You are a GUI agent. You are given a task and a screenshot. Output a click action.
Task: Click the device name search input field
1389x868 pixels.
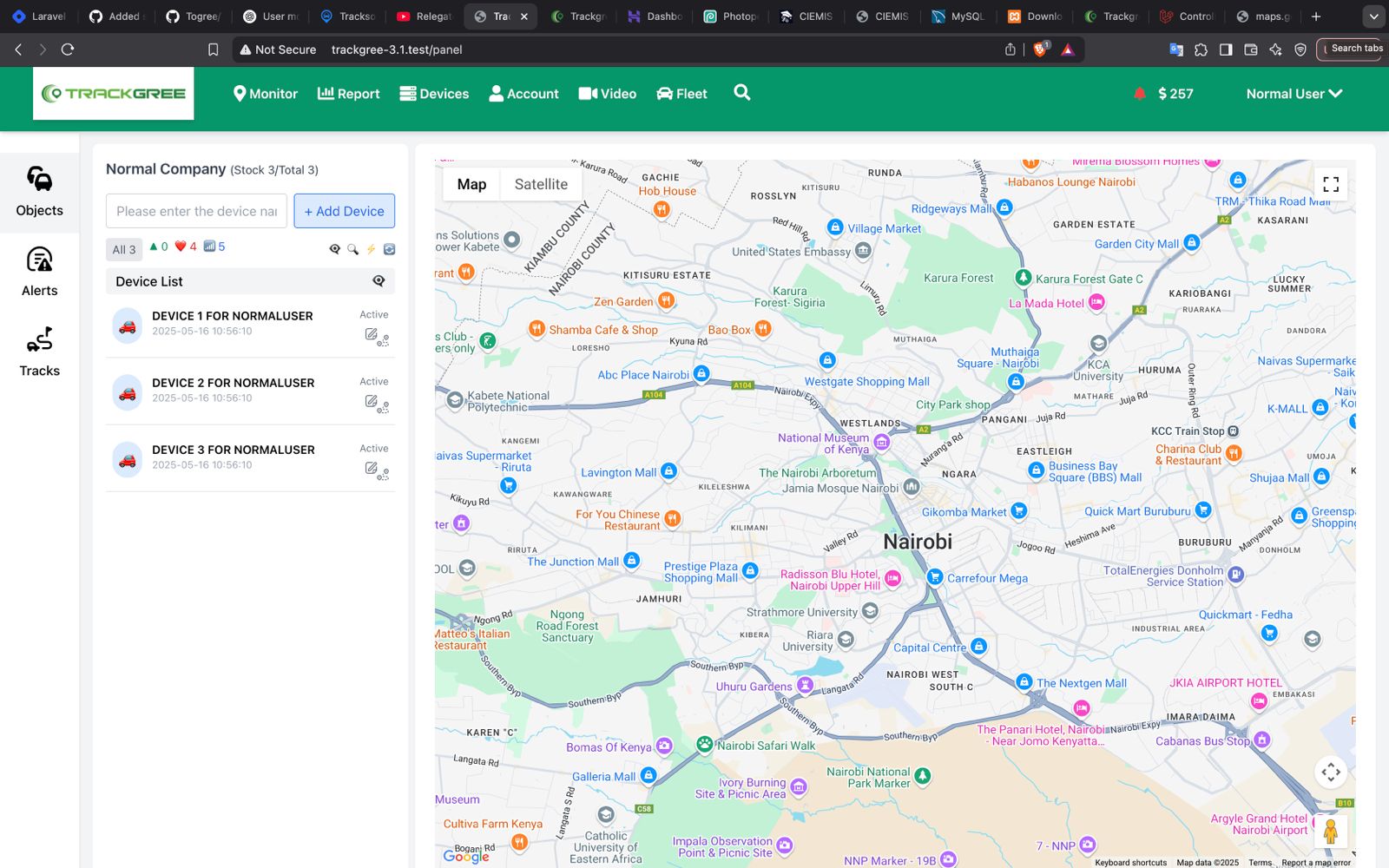[x=195, y=211]
